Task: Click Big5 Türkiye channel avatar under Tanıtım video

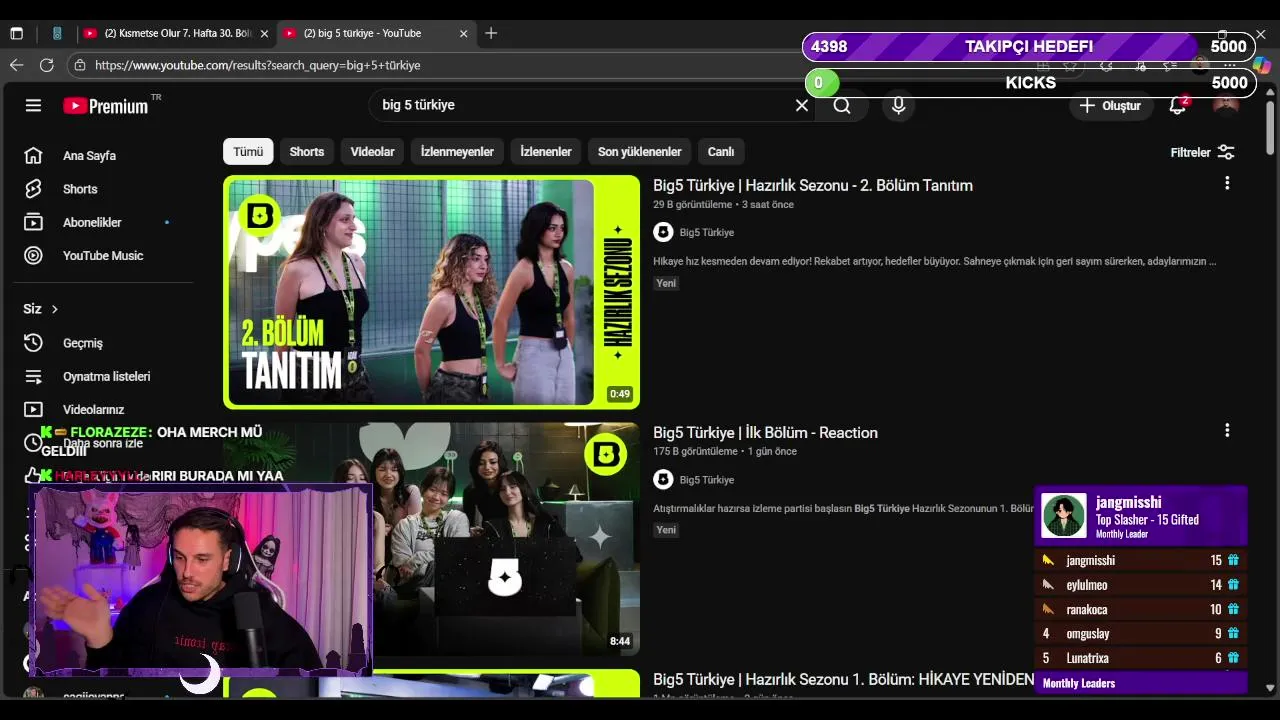Action: (663, 232)
